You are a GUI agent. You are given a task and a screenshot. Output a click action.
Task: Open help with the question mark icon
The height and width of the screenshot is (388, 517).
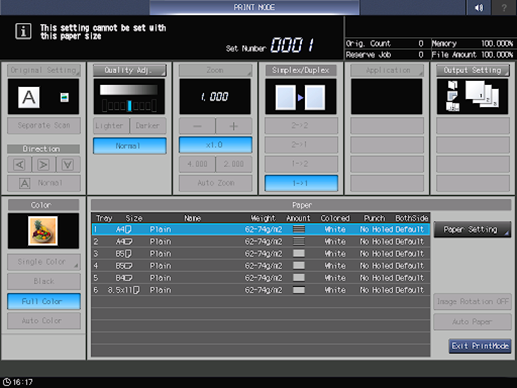tap(504, 7)
